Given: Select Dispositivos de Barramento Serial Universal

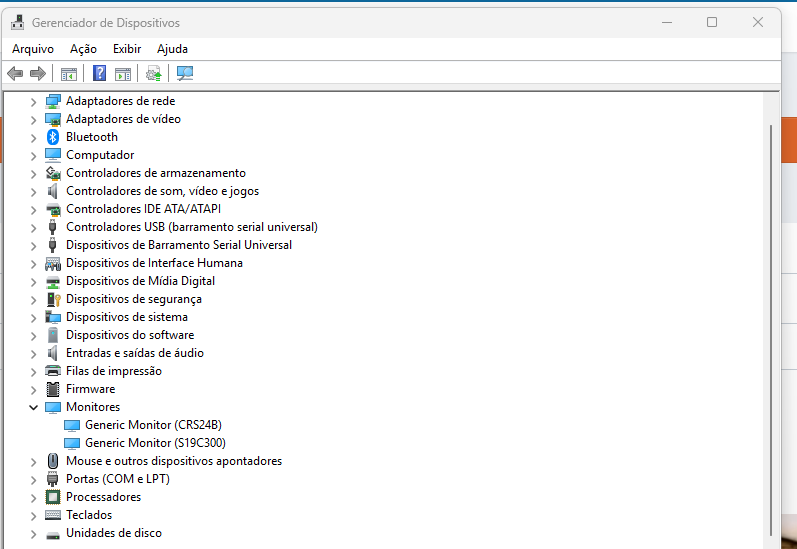Looking at the screenshot, I should 179,245.
